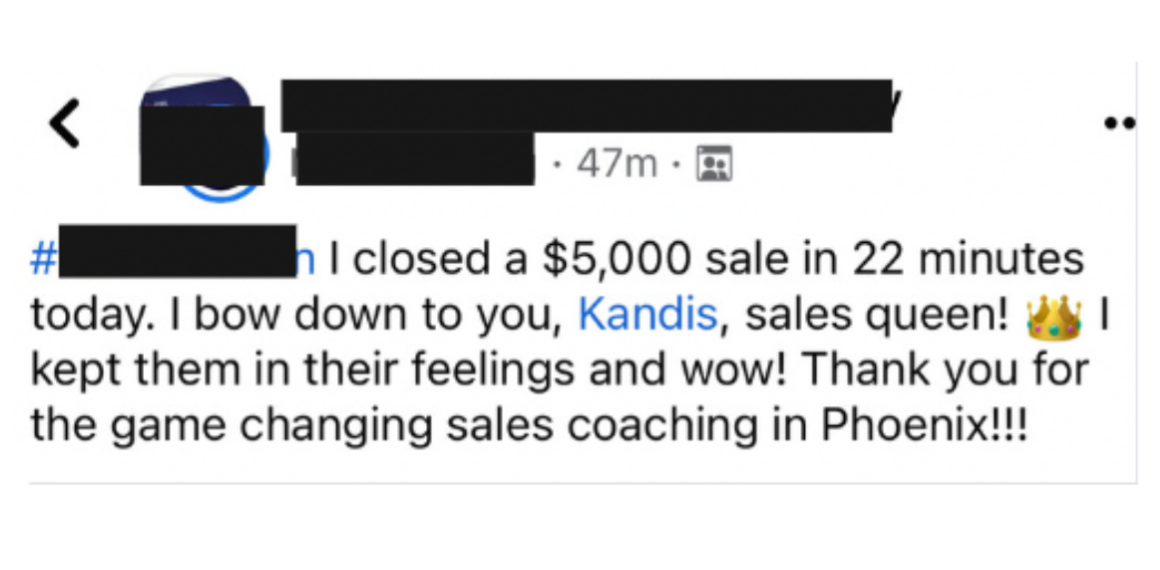Click the blue hash symbol of the hashtag
1160x570 pixels.
tap(43, 259)
